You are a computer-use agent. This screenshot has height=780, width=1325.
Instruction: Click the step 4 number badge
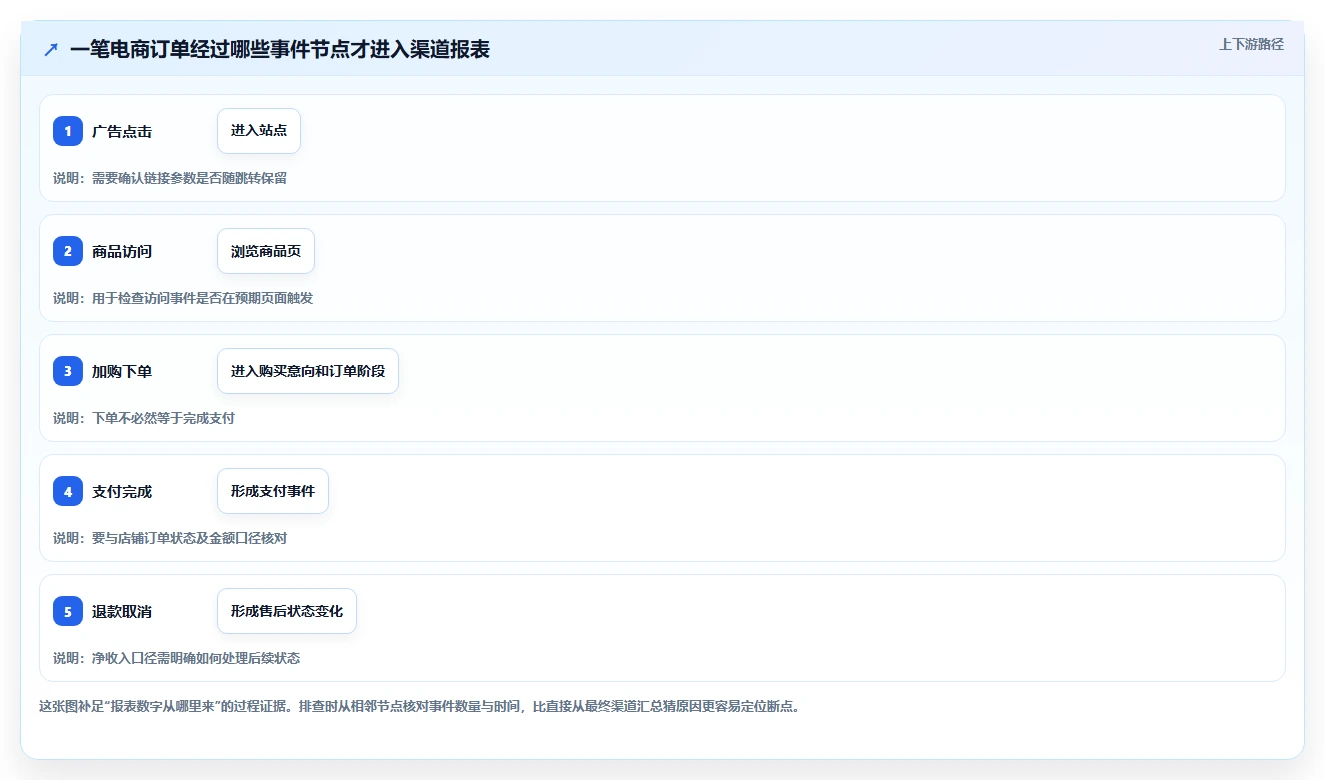click(x=68, y=491)
